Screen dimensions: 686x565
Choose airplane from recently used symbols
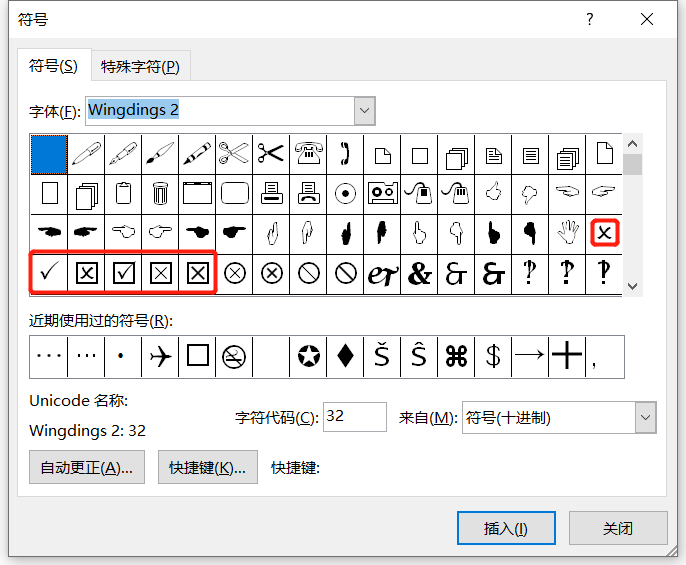160,357
